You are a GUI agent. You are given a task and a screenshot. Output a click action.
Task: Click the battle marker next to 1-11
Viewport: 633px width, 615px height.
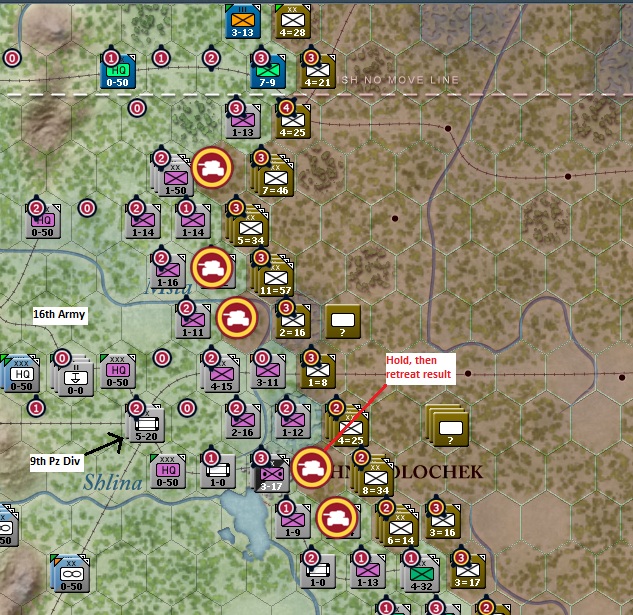point(237,318)
